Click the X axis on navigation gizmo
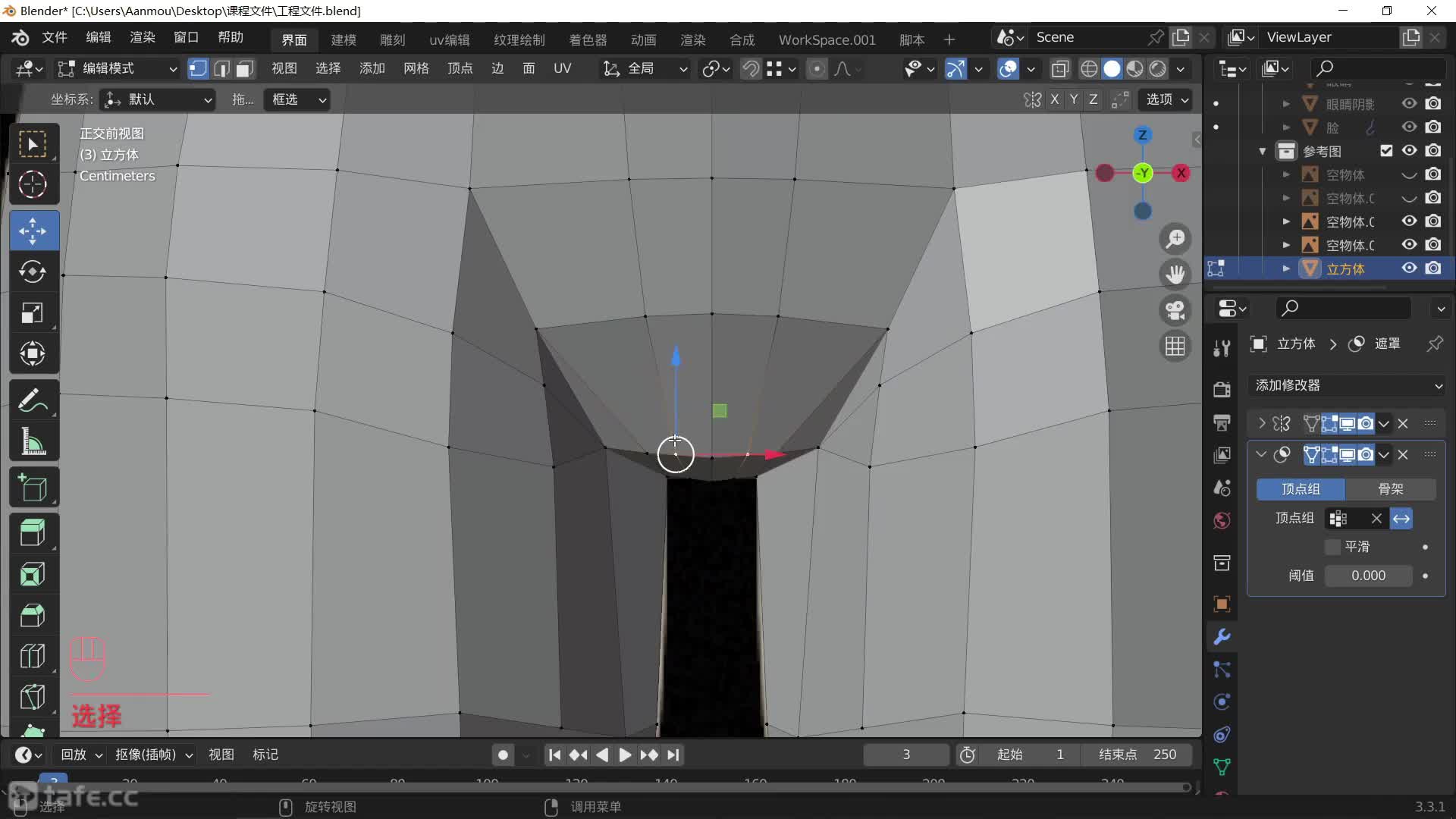The image size is (1456, 819). pos(1181,173)
